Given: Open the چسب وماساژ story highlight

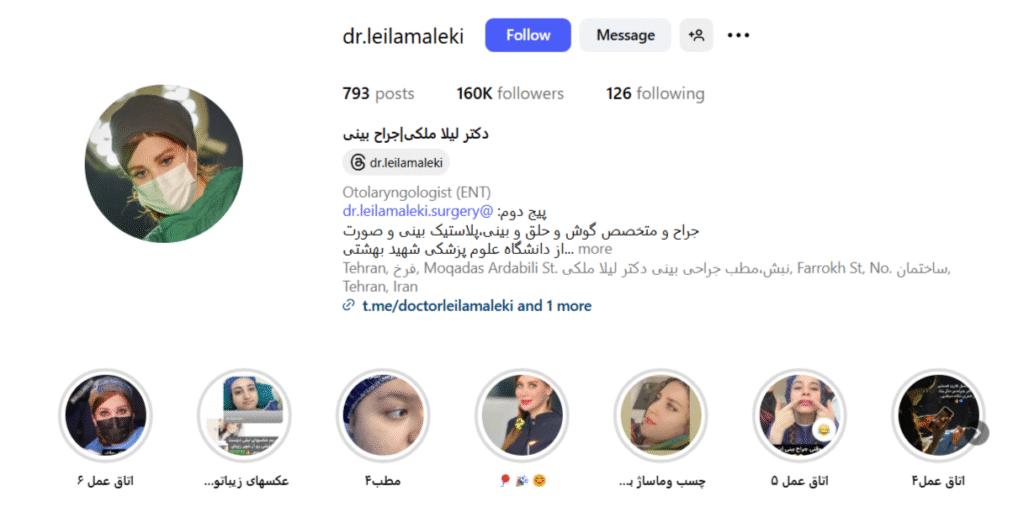Looking at the screenshot, I should coord(661,415).
